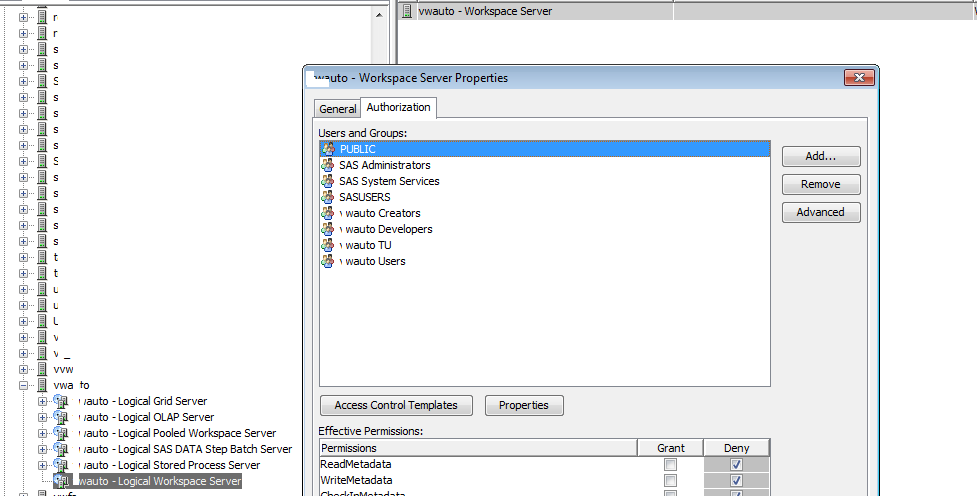
Task: Check Grant for ReadMetadata permission
Action: pos(670,464)
